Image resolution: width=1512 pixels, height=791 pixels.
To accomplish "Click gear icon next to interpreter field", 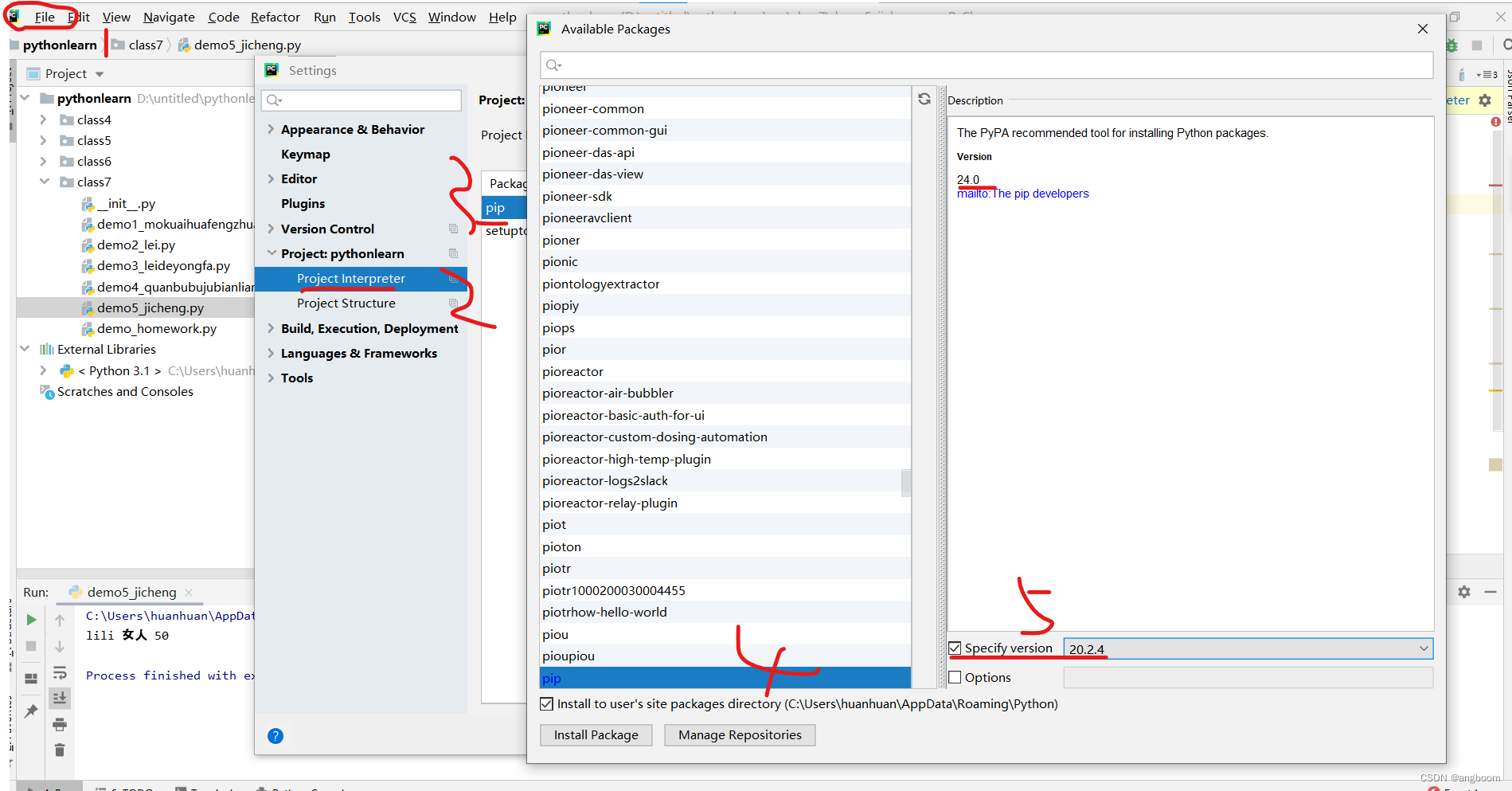I will click(x=1485, y=100).
